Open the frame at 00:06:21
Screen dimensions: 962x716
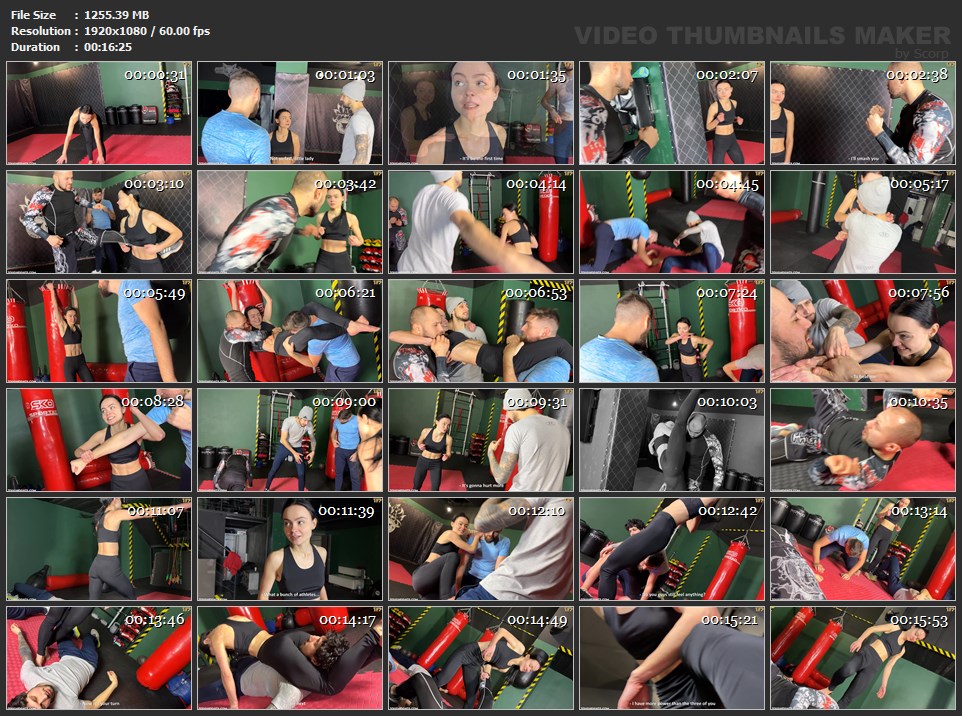[290, 331]
